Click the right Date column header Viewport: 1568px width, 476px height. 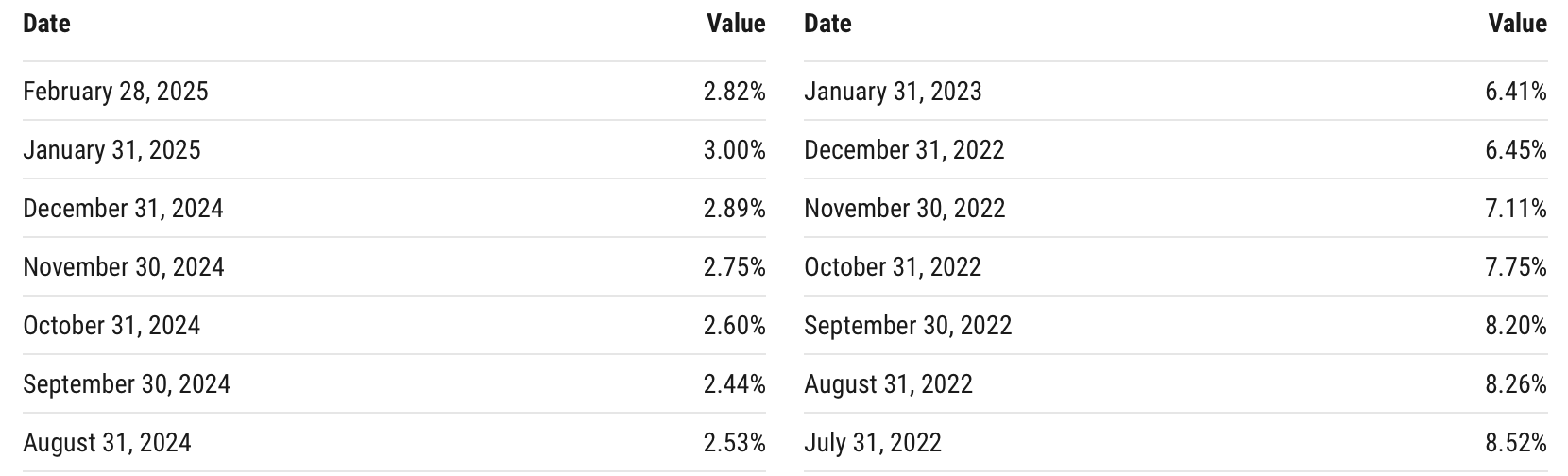(827, 23)
